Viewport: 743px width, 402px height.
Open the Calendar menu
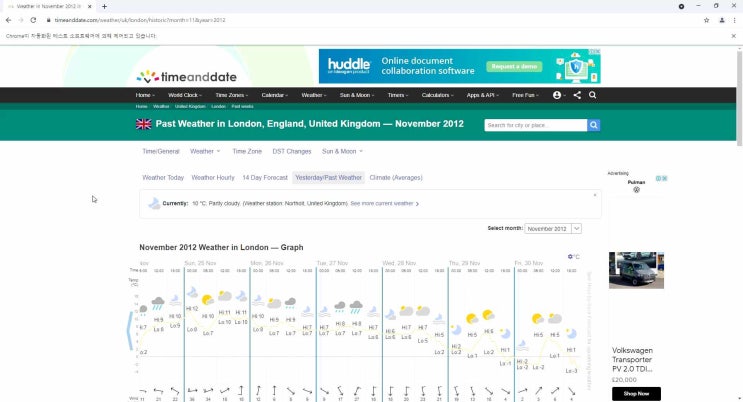pyautogui.click(x=275, y=95)
